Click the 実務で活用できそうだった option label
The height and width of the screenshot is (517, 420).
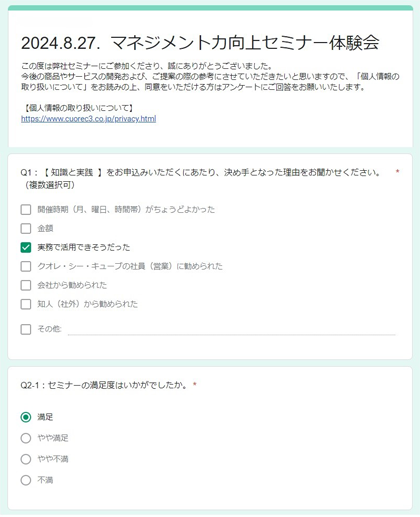pos(84,247)
